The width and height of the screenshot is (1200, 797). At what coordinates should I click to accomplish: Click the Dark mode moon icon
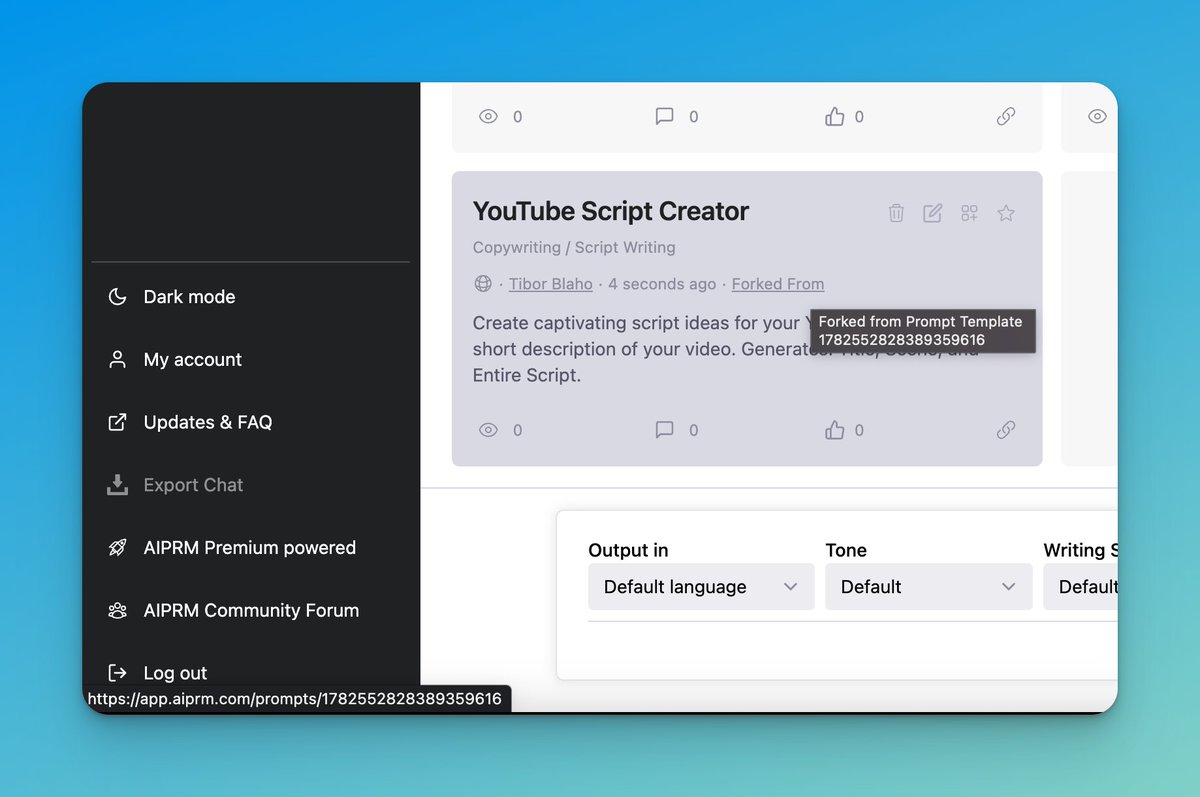point(116,296)
